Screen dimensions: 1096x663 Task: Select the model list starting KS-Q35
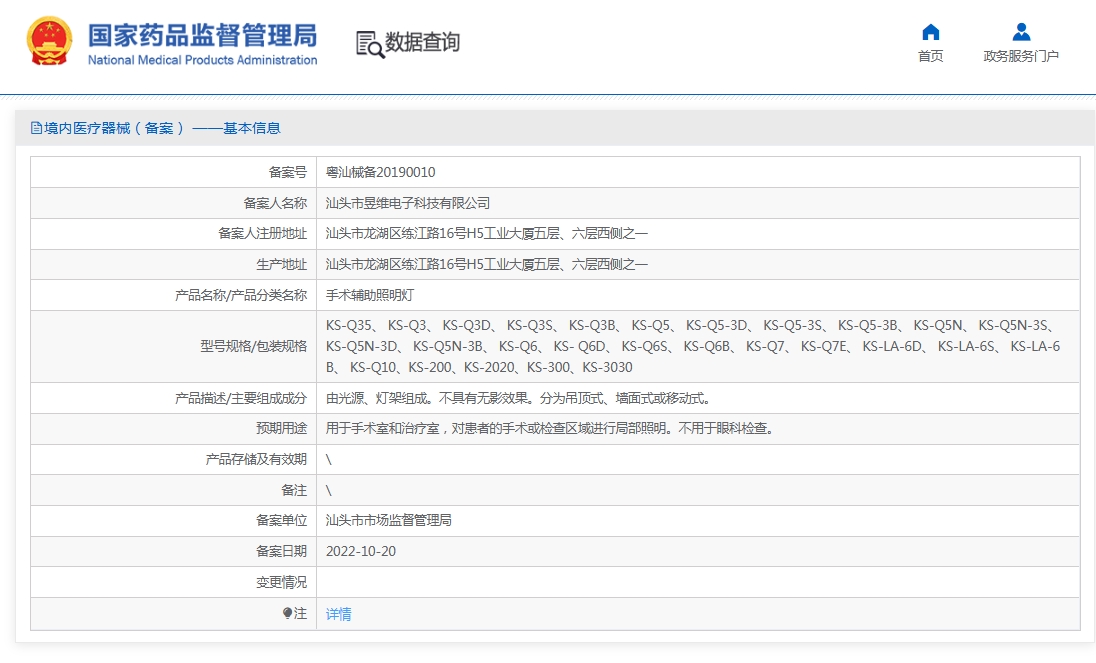click(x=693, y=347)
